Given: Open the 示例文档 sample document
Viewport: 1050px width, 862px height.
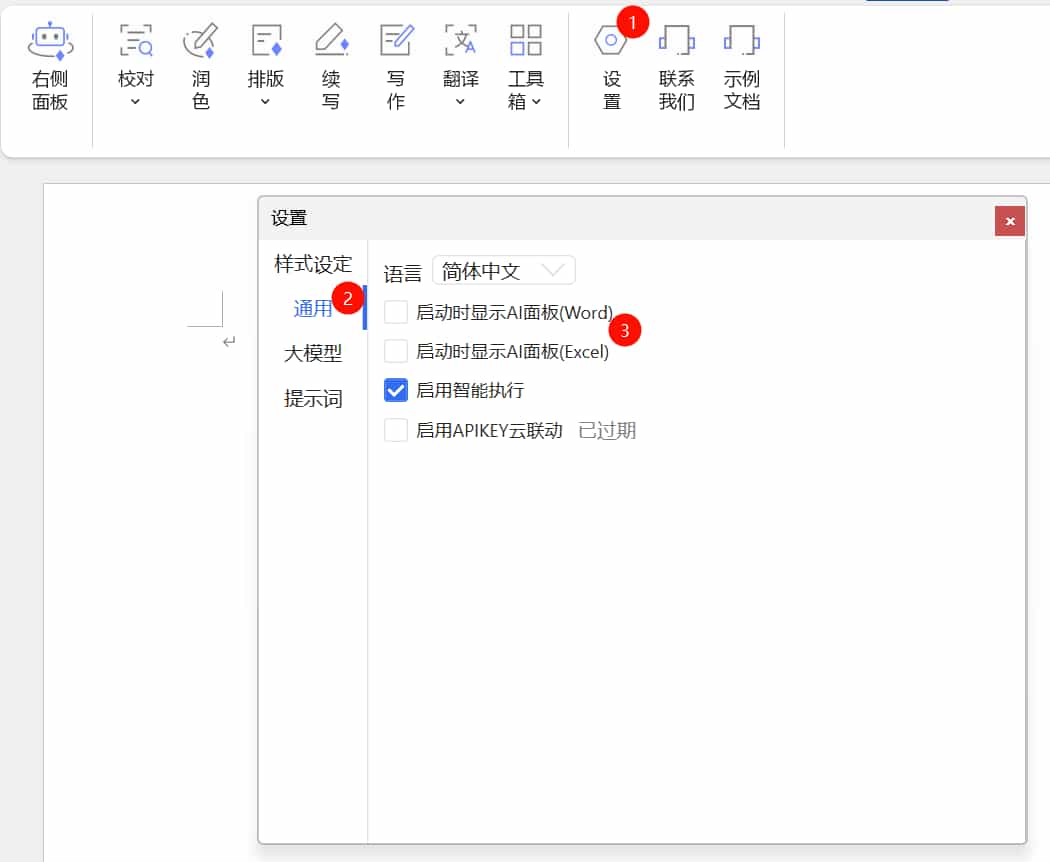Looking at the screenshot, I should coord(741,41).
